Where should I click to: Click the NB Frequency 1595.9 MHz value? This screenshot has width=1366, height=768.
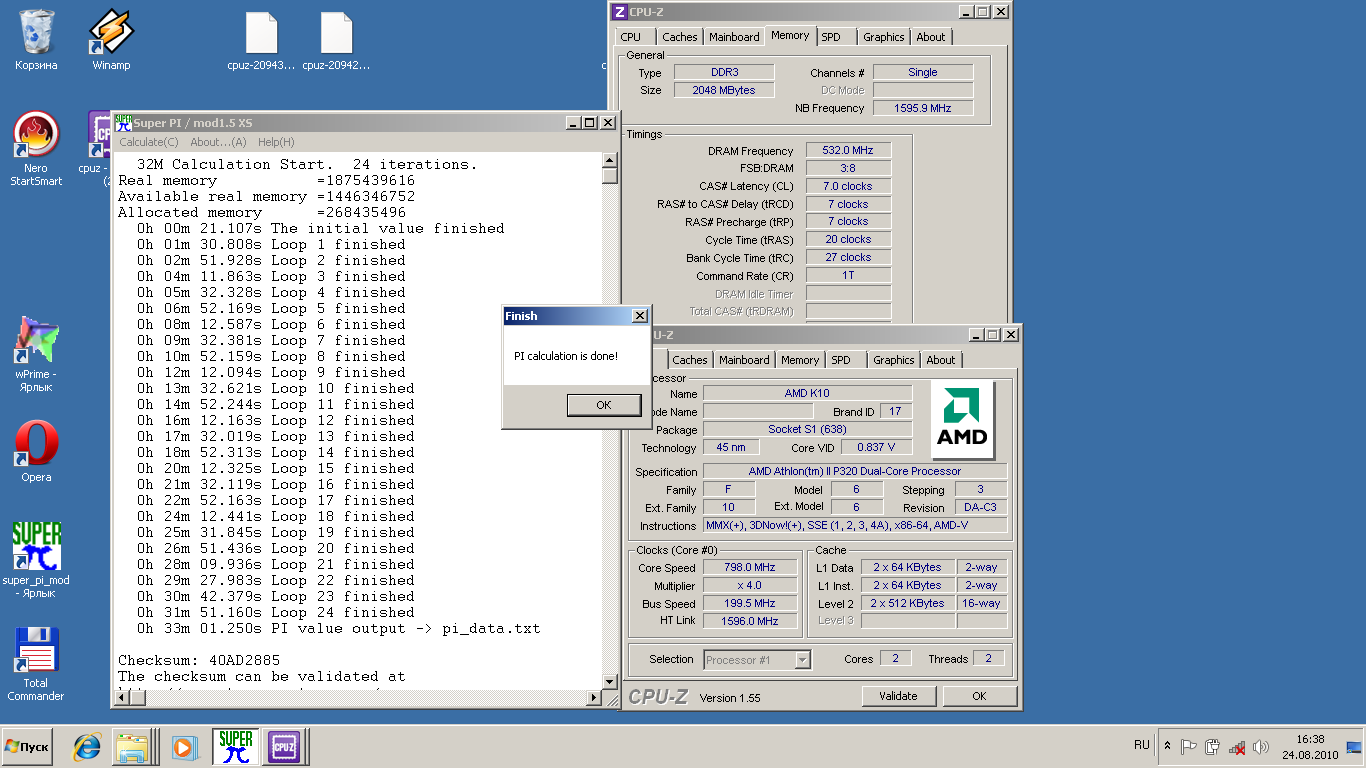[x=923, y=108]
